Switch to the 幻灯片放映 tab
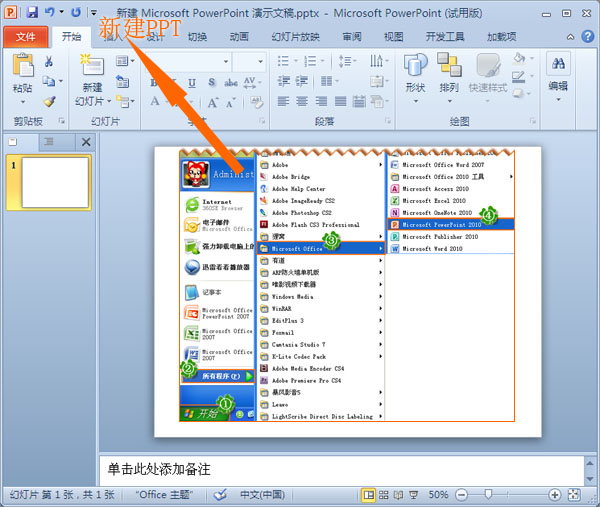600x507 pixels. coord(295,37)
